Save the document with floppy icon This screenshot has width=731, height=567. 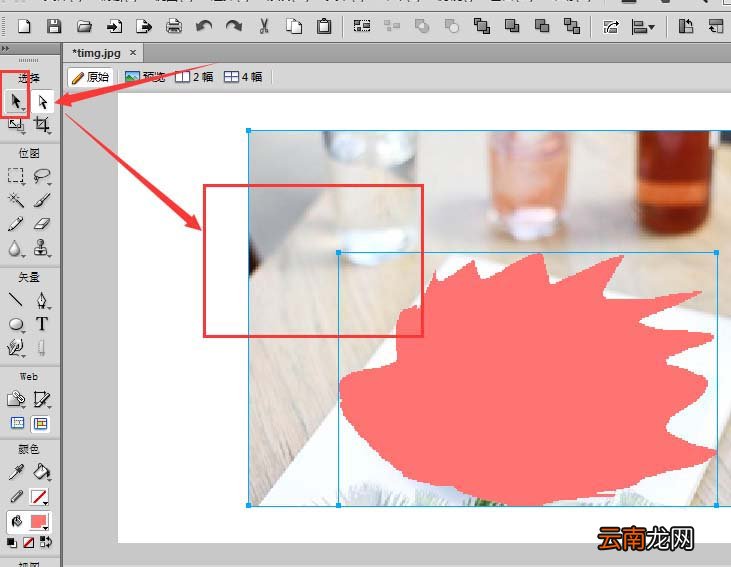coord(54,26)
